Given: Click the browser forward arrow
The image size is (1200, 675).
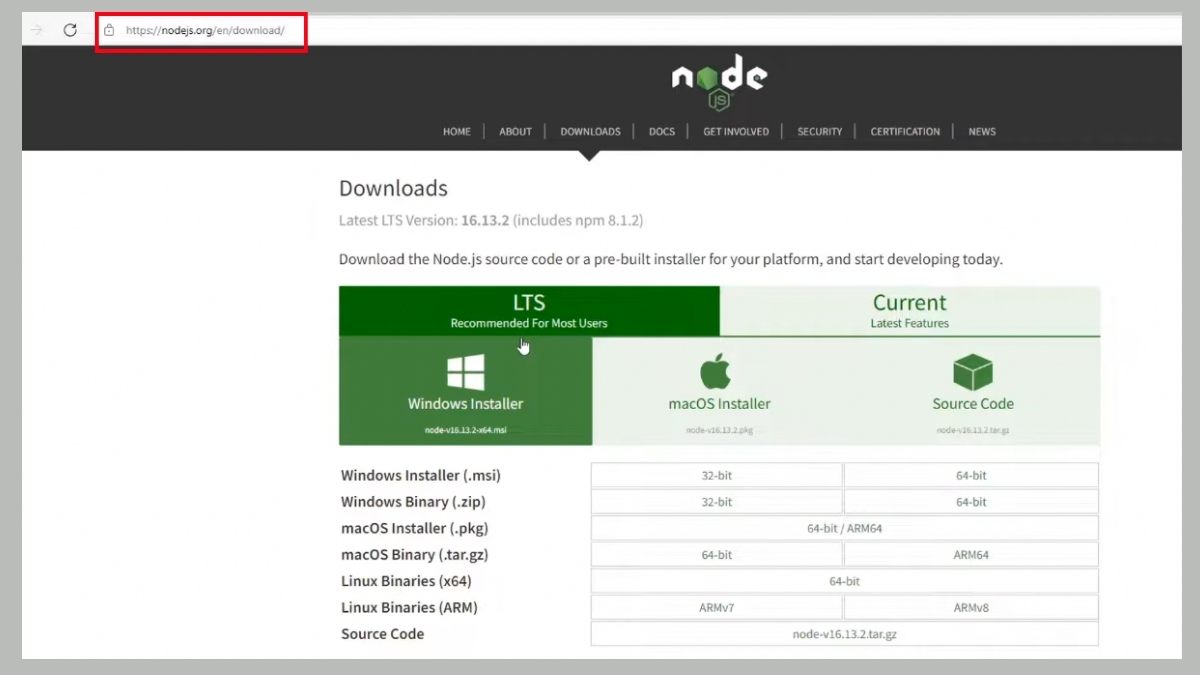Looking at the screenshot, I should [x=37, y=30].
